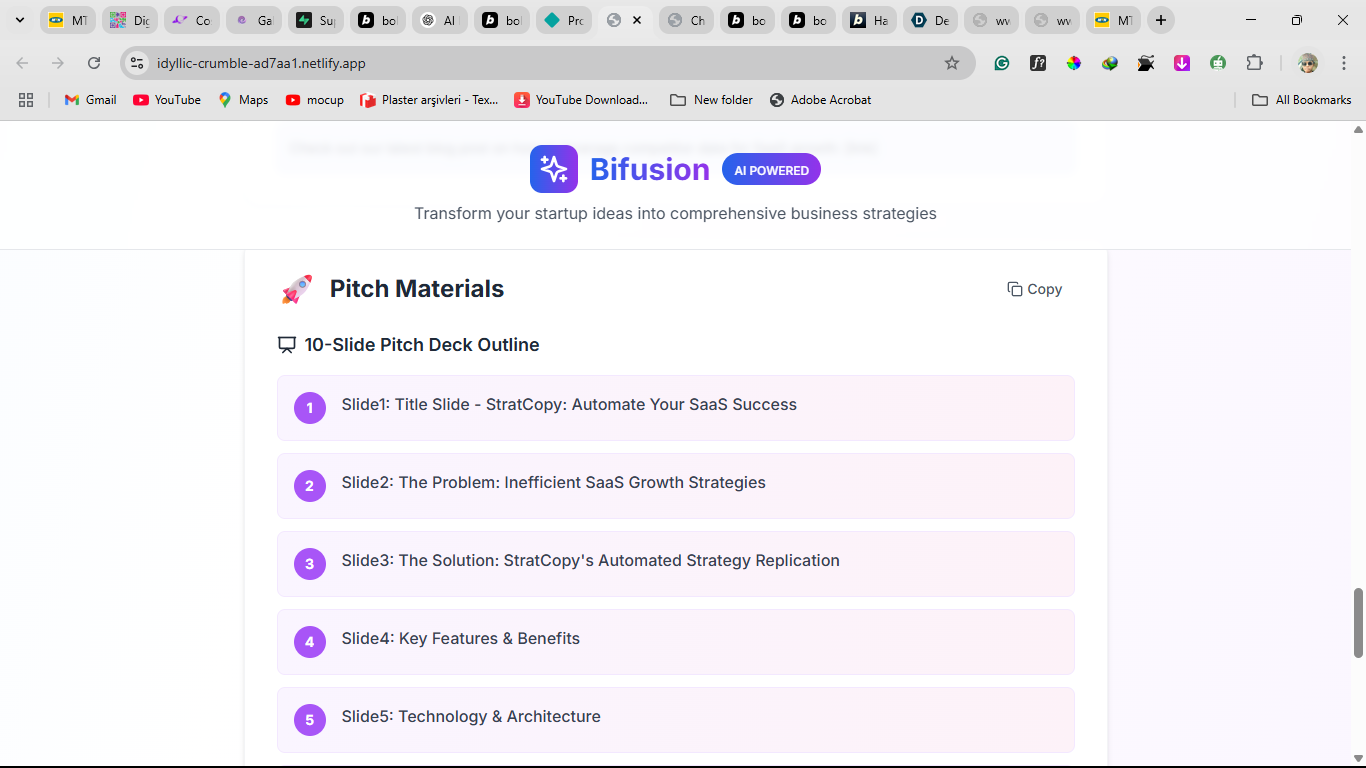This screenshot has height=768, width=1366.
Task: Open the red download arrow extension icon
Action: tap(1182, 63)
